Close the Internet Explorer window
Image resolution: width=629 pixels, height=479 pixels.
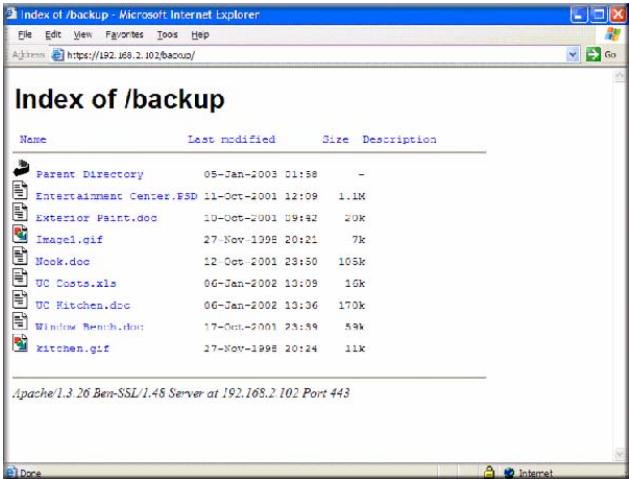pos(618,15)
